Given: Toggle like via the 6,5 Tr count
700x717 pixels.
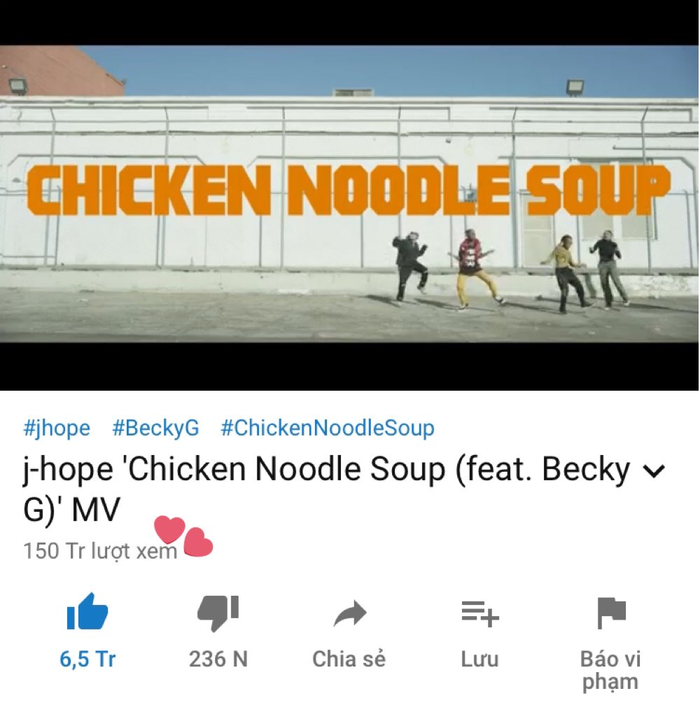Looking at the screenshot, I should pyautogui.click(x=87, y=659).
